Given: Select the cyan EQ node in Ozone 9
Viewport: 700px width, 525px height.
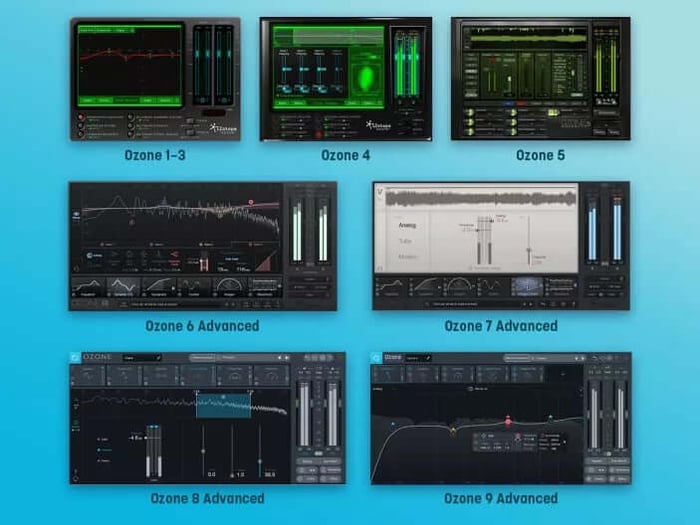Looking at the screenshot, I should (393, 424).
